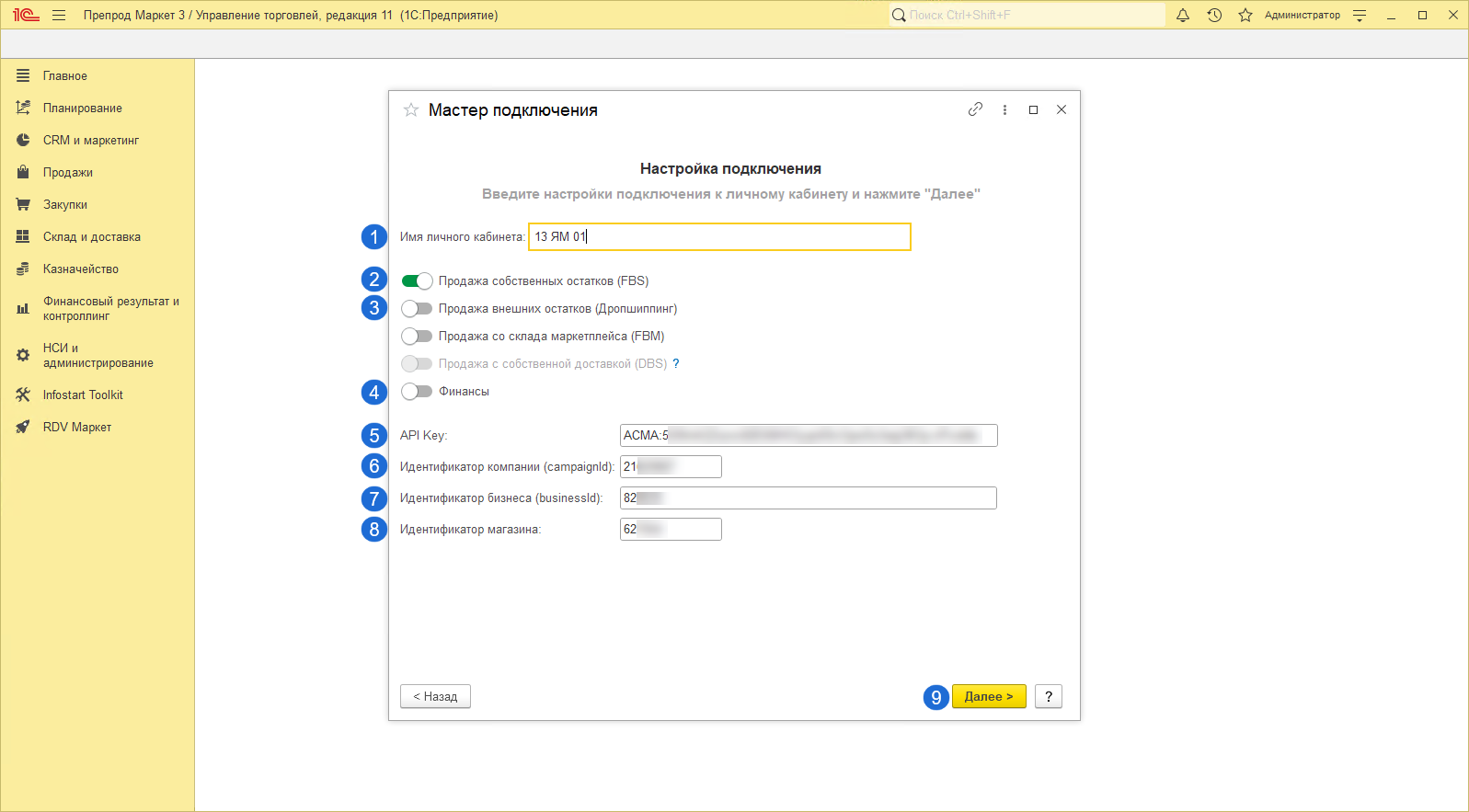Image resolution: width=1469 pixels, height=812 pixels.
Task: Click the global search field
Action: tap(1027, 15)
